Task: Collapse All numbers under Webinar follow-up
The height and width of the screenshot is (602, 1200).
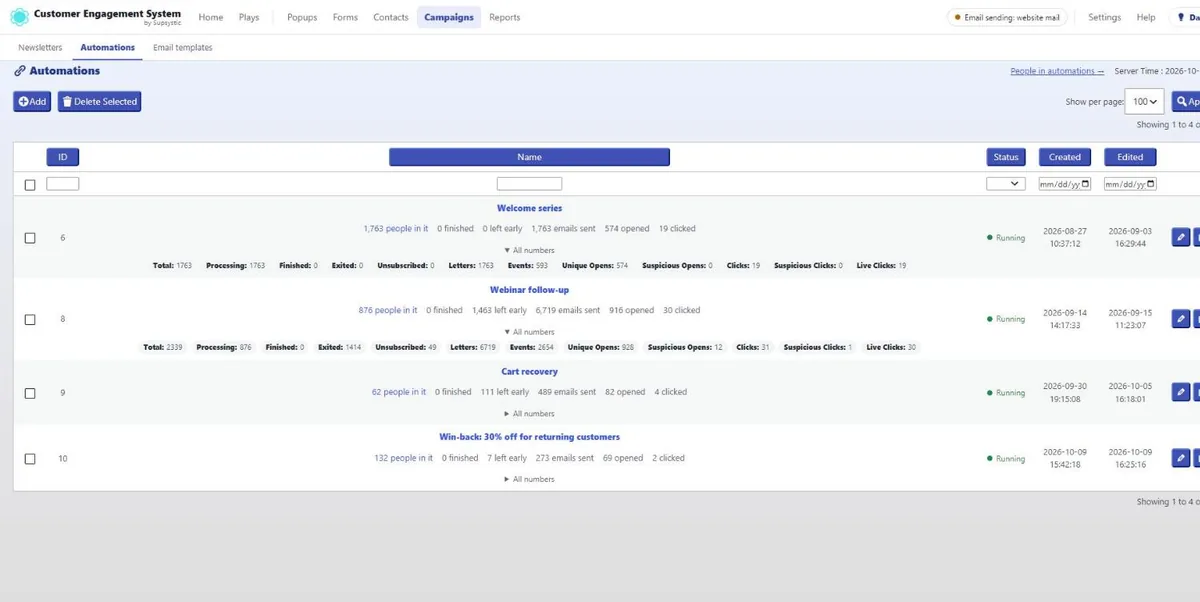Action: [529, 332]
